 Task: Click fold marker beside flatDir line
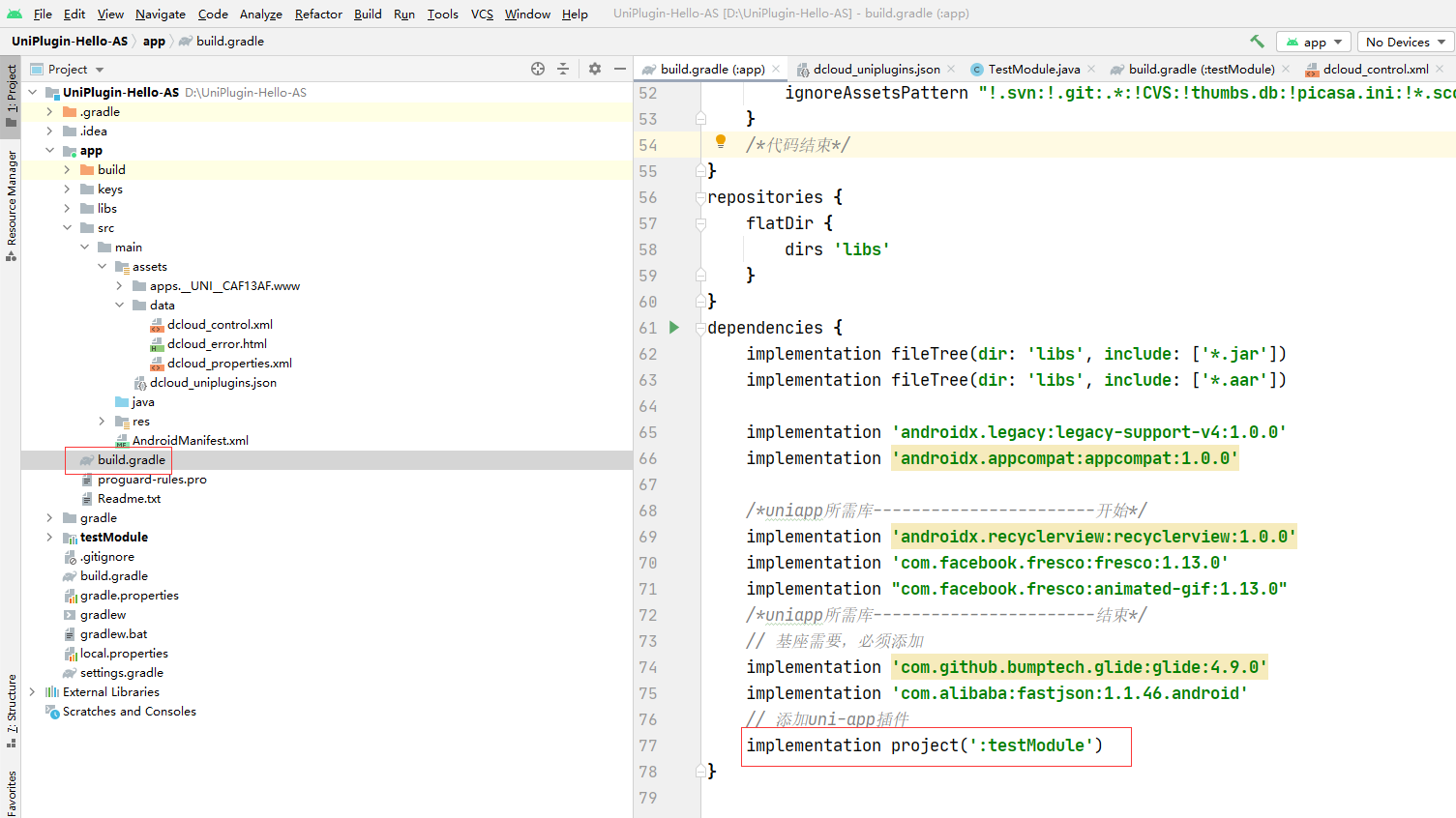[x=700, y=223]
